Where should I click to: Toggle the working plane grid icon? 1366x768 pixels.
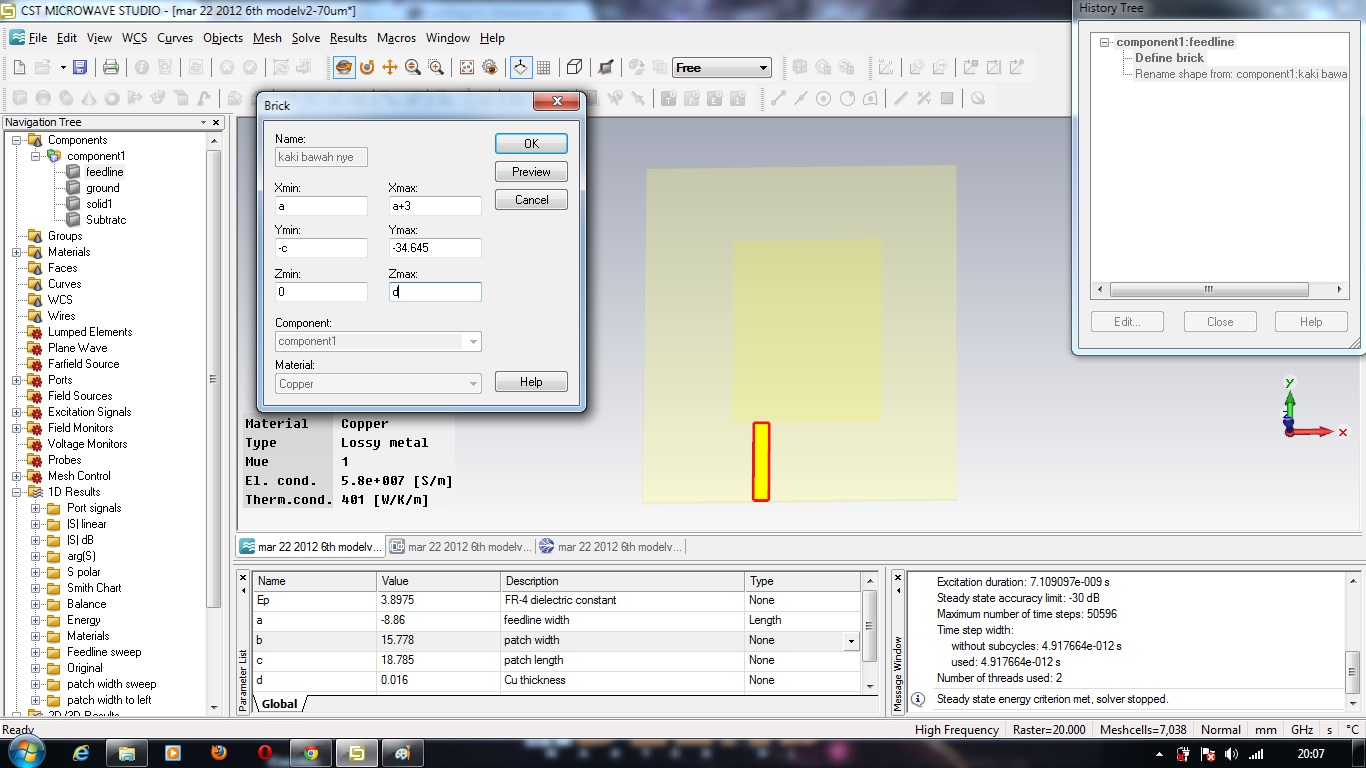coord(544,67)
